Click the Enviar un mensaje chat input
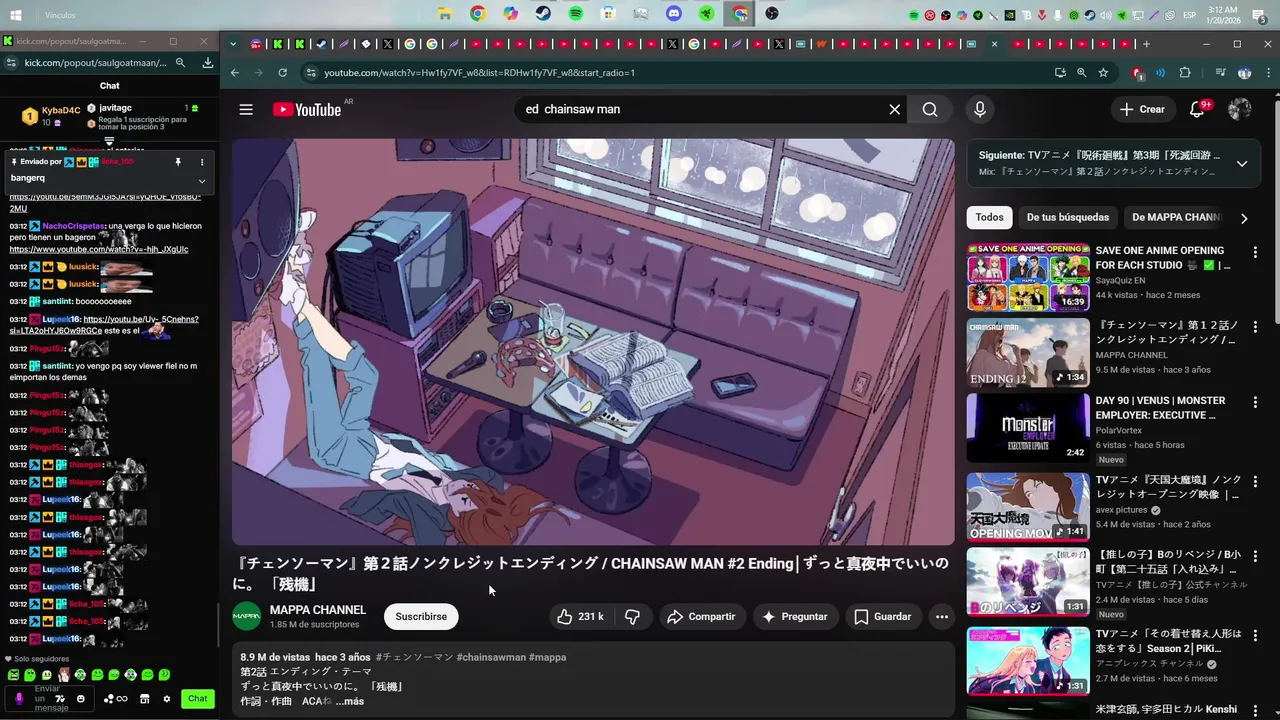The image size is (1280, 720). coord(47,698)
